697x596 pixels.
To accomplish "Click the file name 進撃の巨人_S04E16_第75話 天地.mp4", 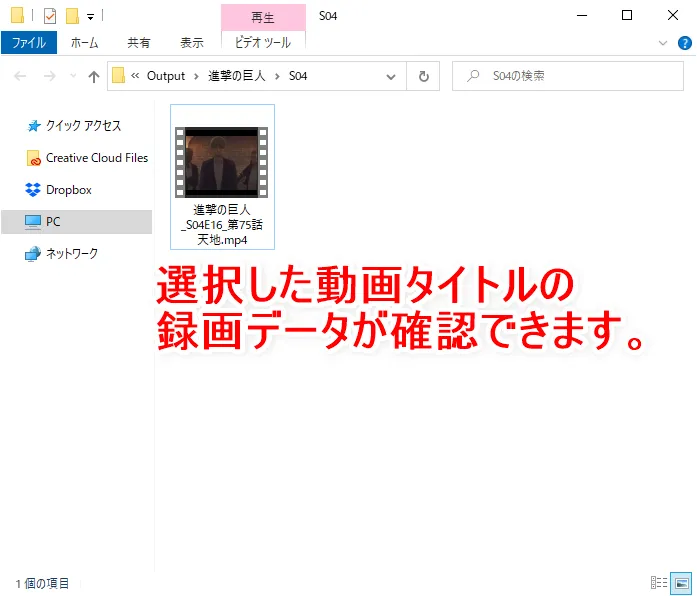I will (222, 225).
